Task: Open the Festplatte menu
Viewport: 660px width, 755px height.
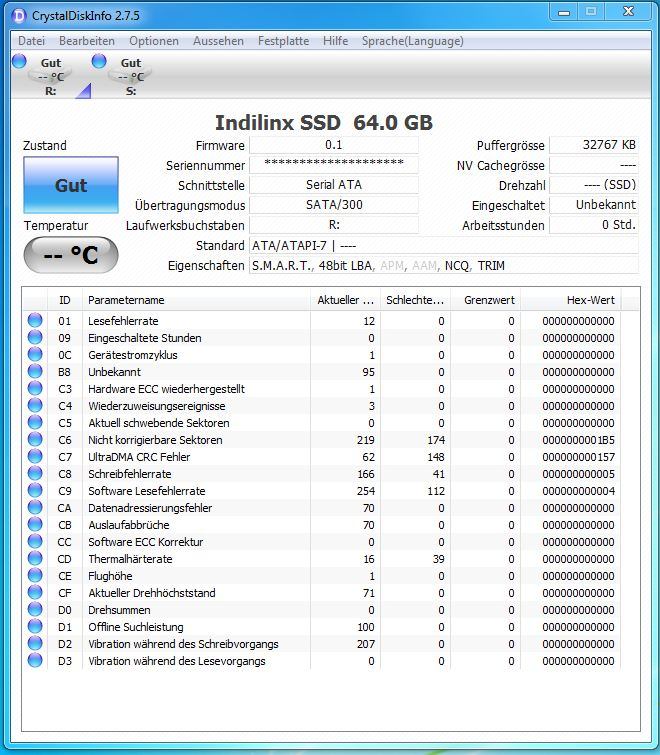Action: [283, 41]
